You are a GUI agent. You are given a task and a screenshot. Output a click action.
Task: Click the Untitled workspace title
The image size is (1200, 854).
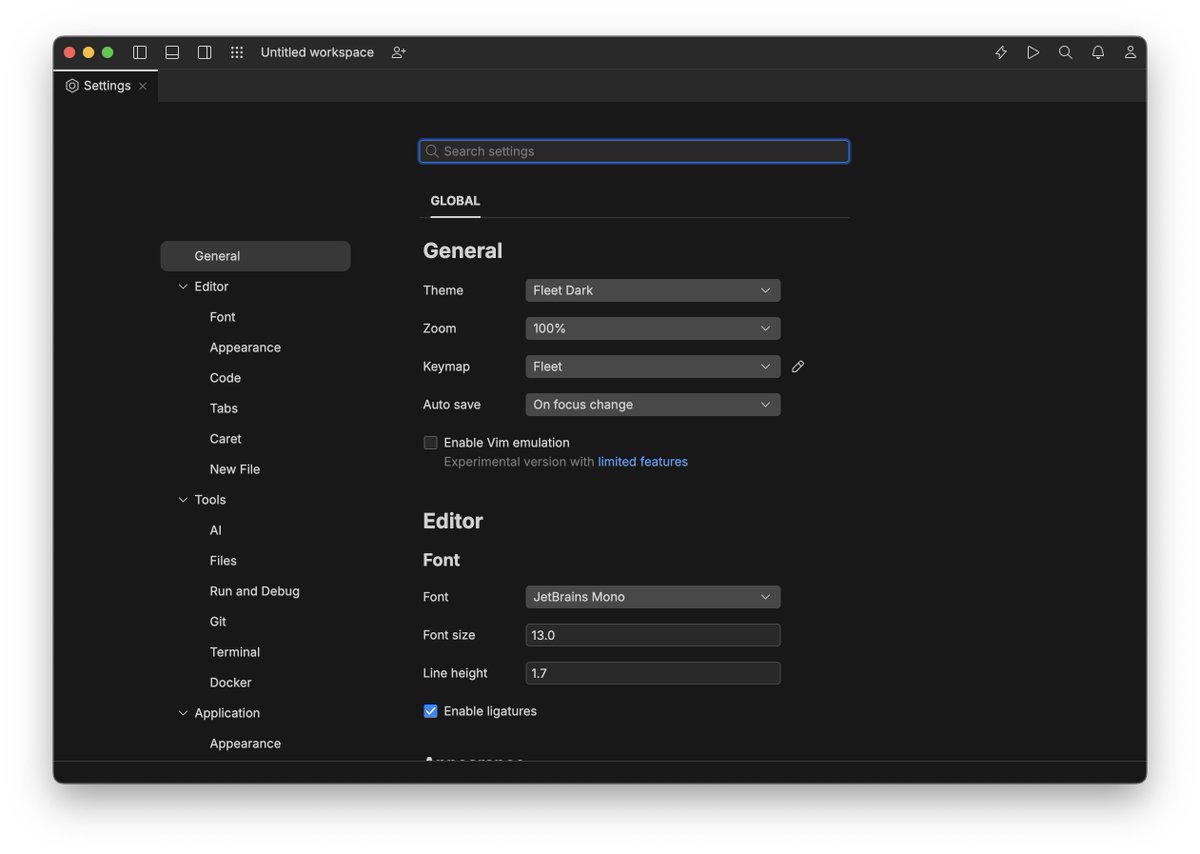[317, 52]
